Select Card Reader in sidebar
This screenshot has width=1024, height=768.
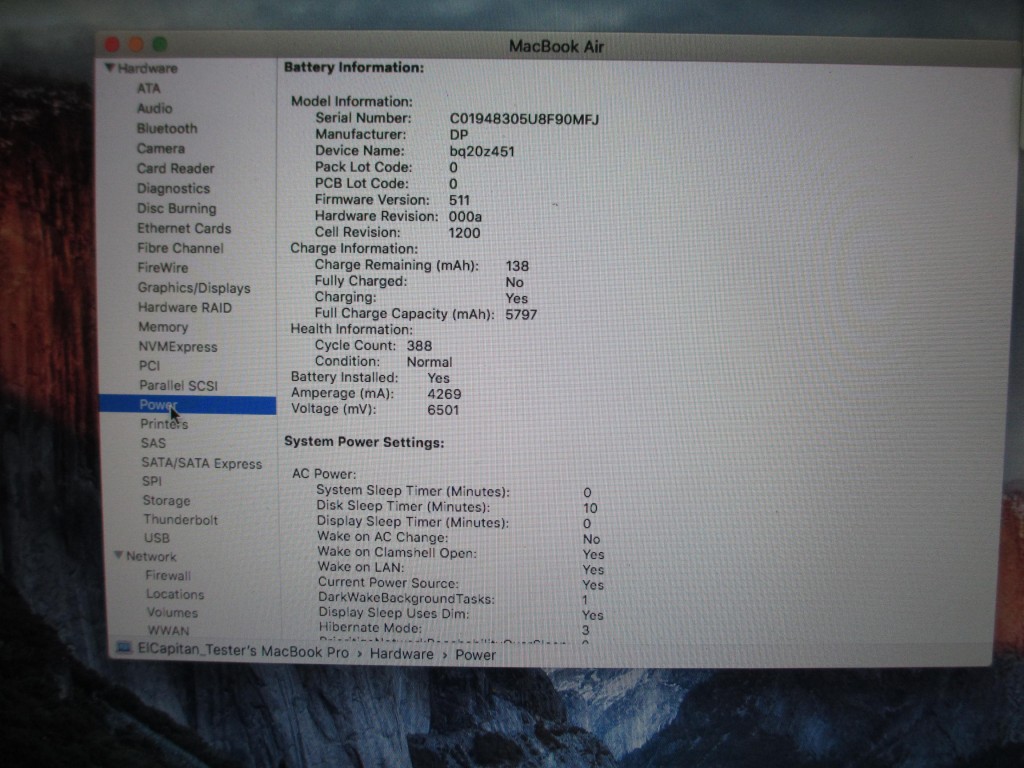click(176, 168)
